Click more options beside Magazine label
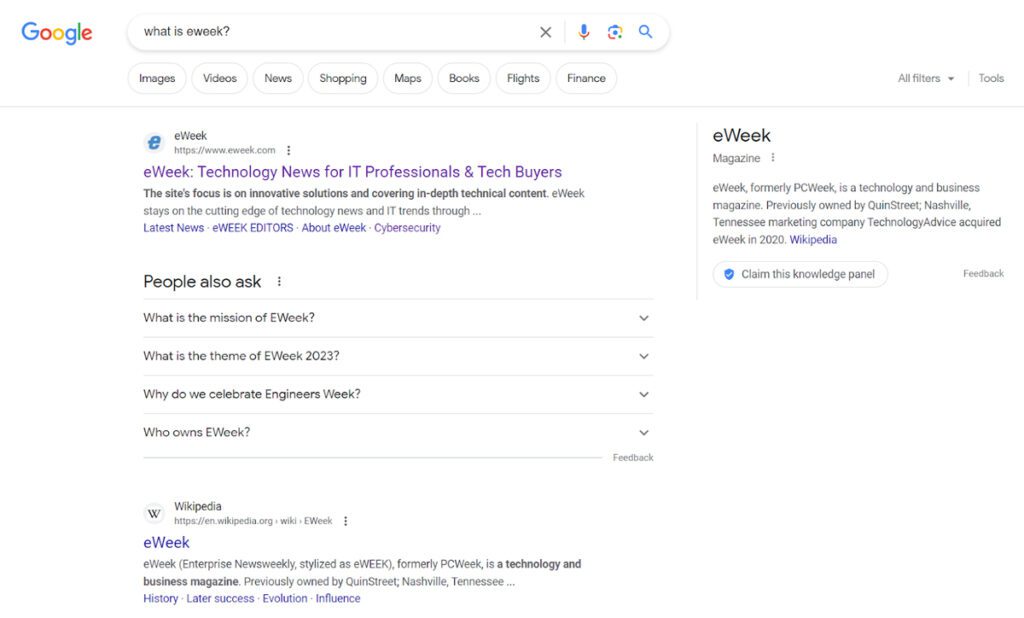The height and width of the screenshot is (618, 1024). [x=773, y=158]
